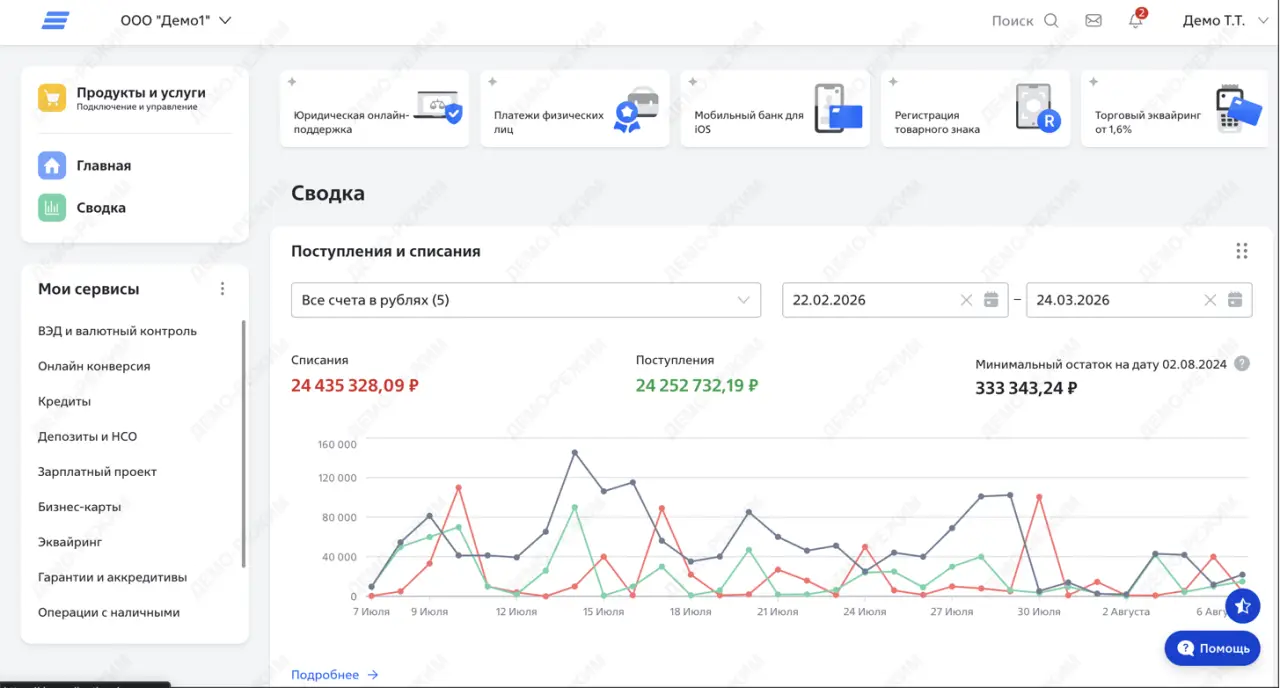Select Кредиты in Мои сервисы
The width and height of the screenshot is (1280, 688).
tap(64, 401)
